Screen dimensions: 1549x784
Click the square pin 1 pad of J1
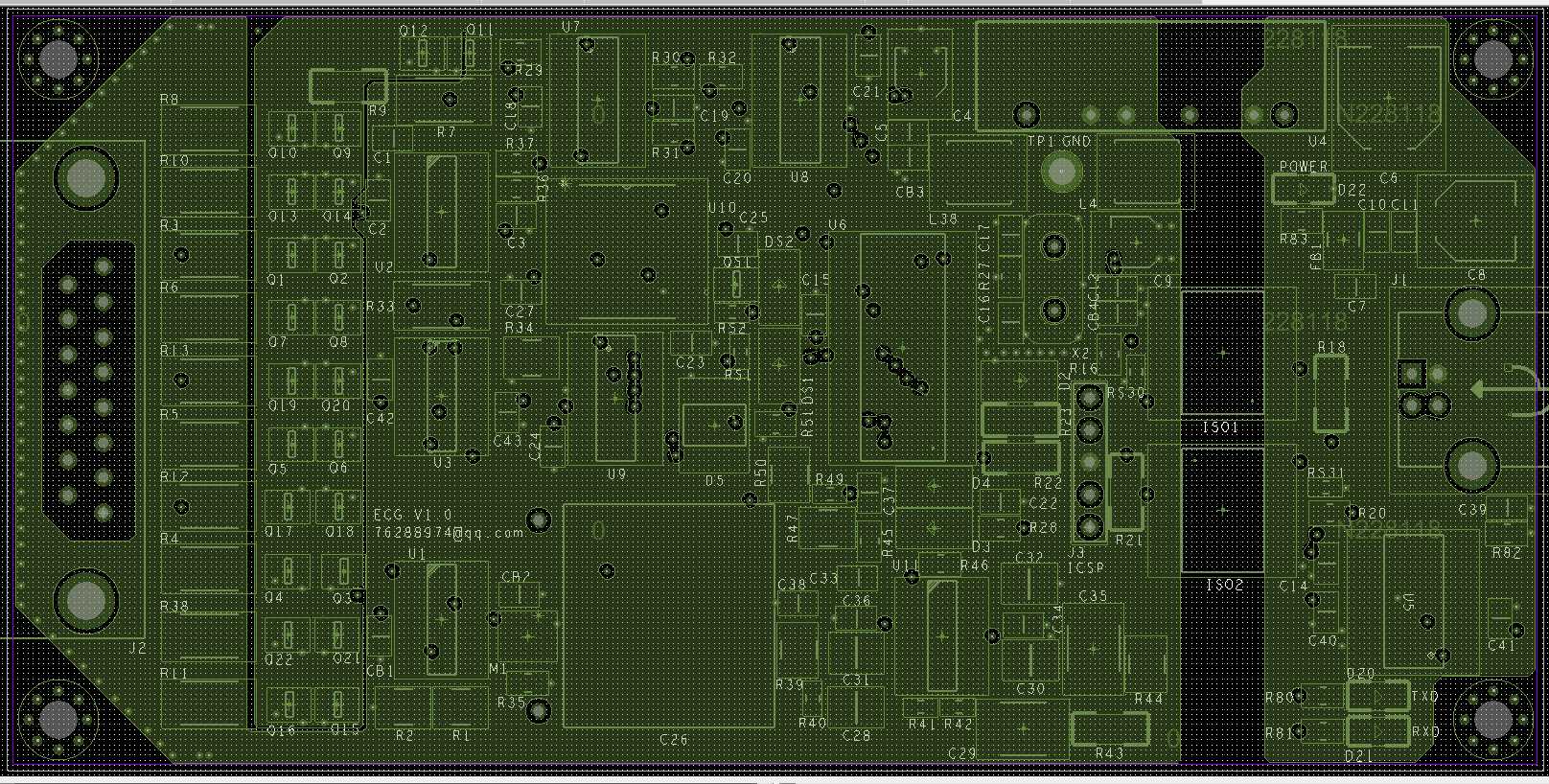point(1411,373)
